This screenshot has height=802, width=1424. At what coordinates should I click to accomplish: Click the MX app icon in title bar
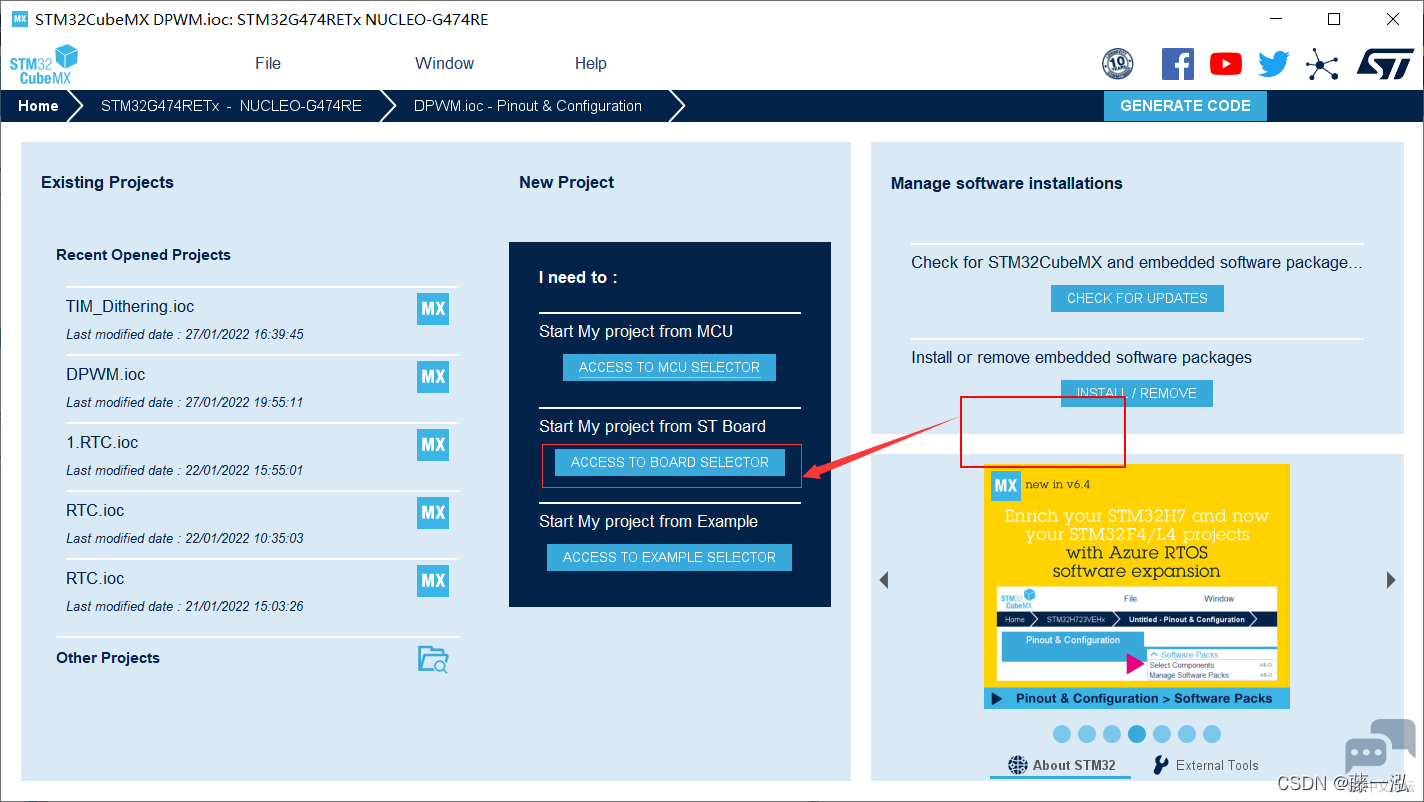(x=20, y=19)
